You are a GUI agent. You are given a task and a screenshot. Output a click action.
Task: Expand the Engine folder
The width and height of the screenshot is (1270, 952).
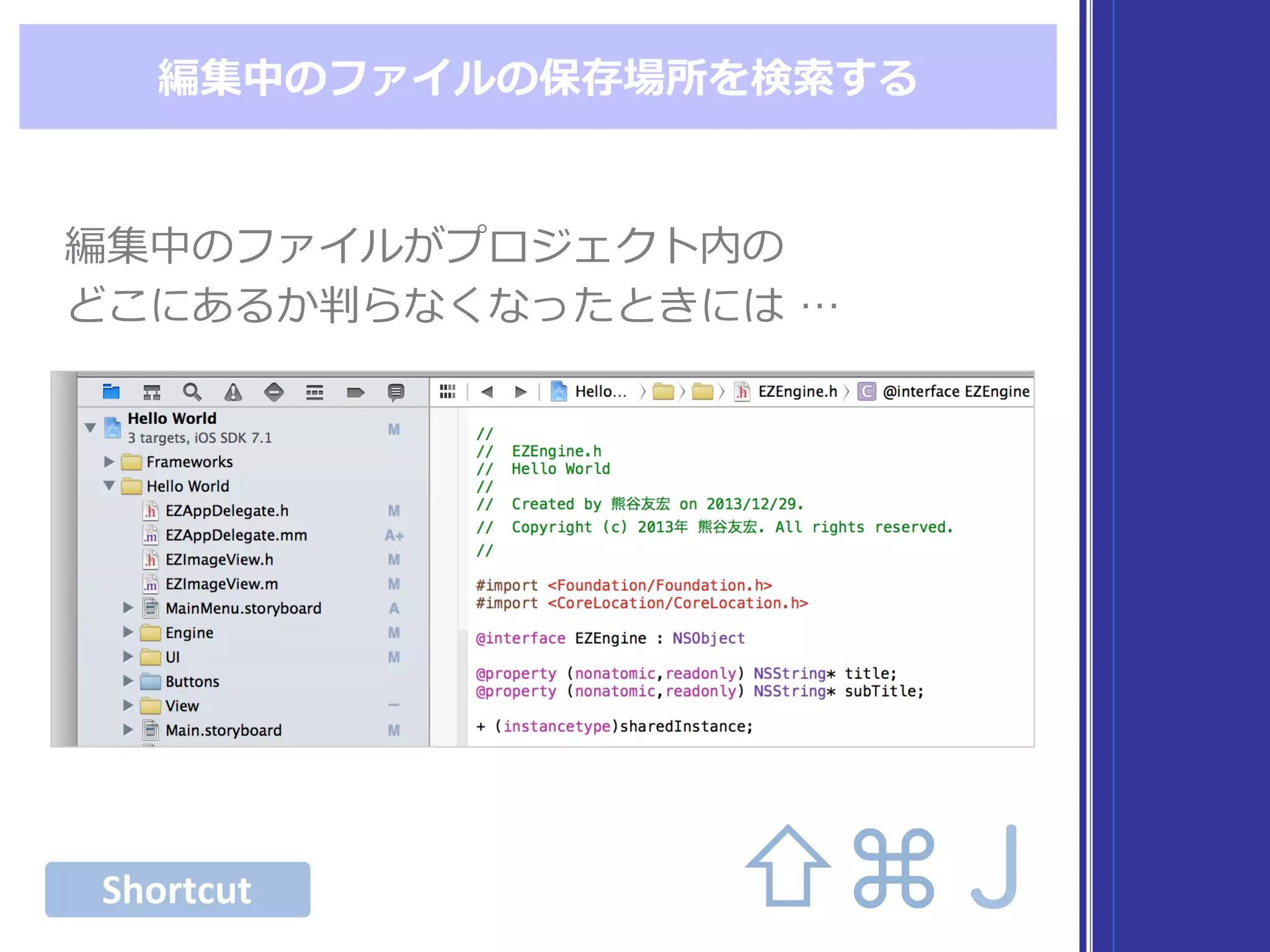pos(128,632)
